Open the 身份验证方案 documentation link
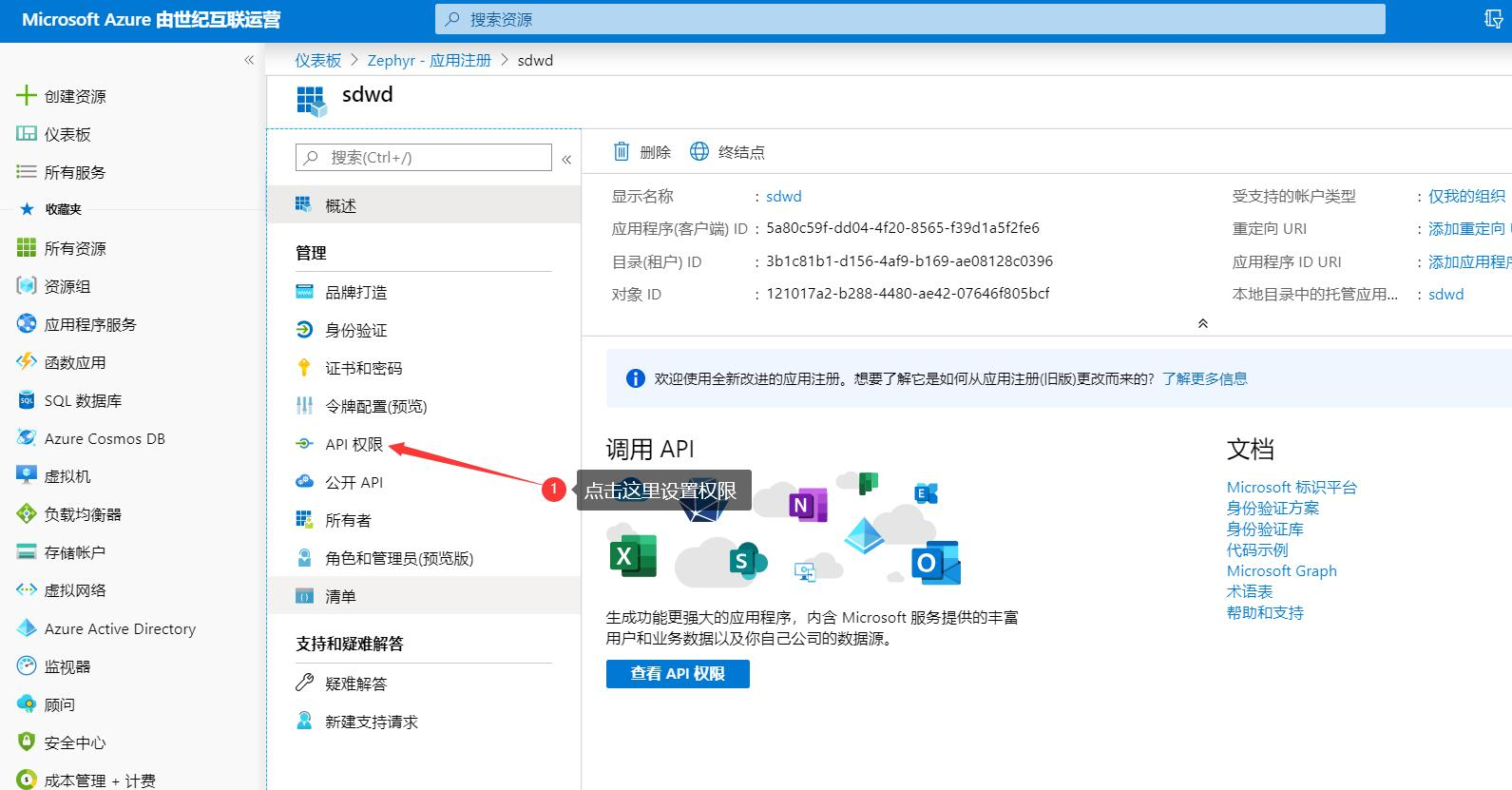This screenshot has height=790, width=1512. coord(1273,508)
